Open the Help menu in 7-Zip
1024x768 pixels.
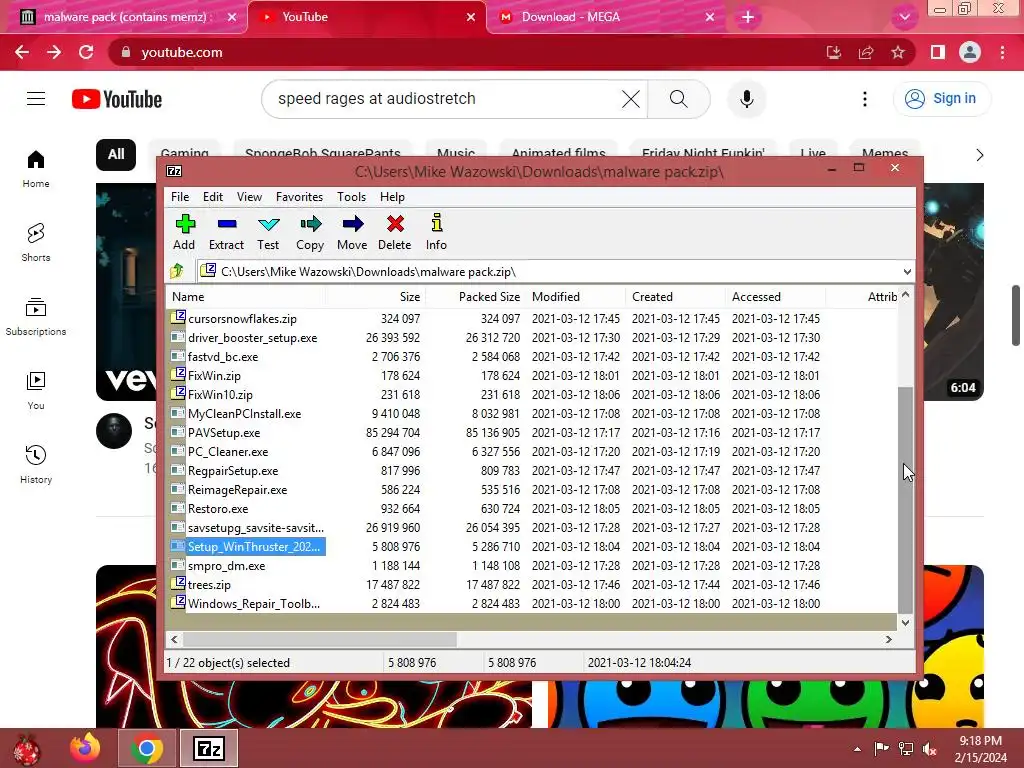click(x=392, y=197)
